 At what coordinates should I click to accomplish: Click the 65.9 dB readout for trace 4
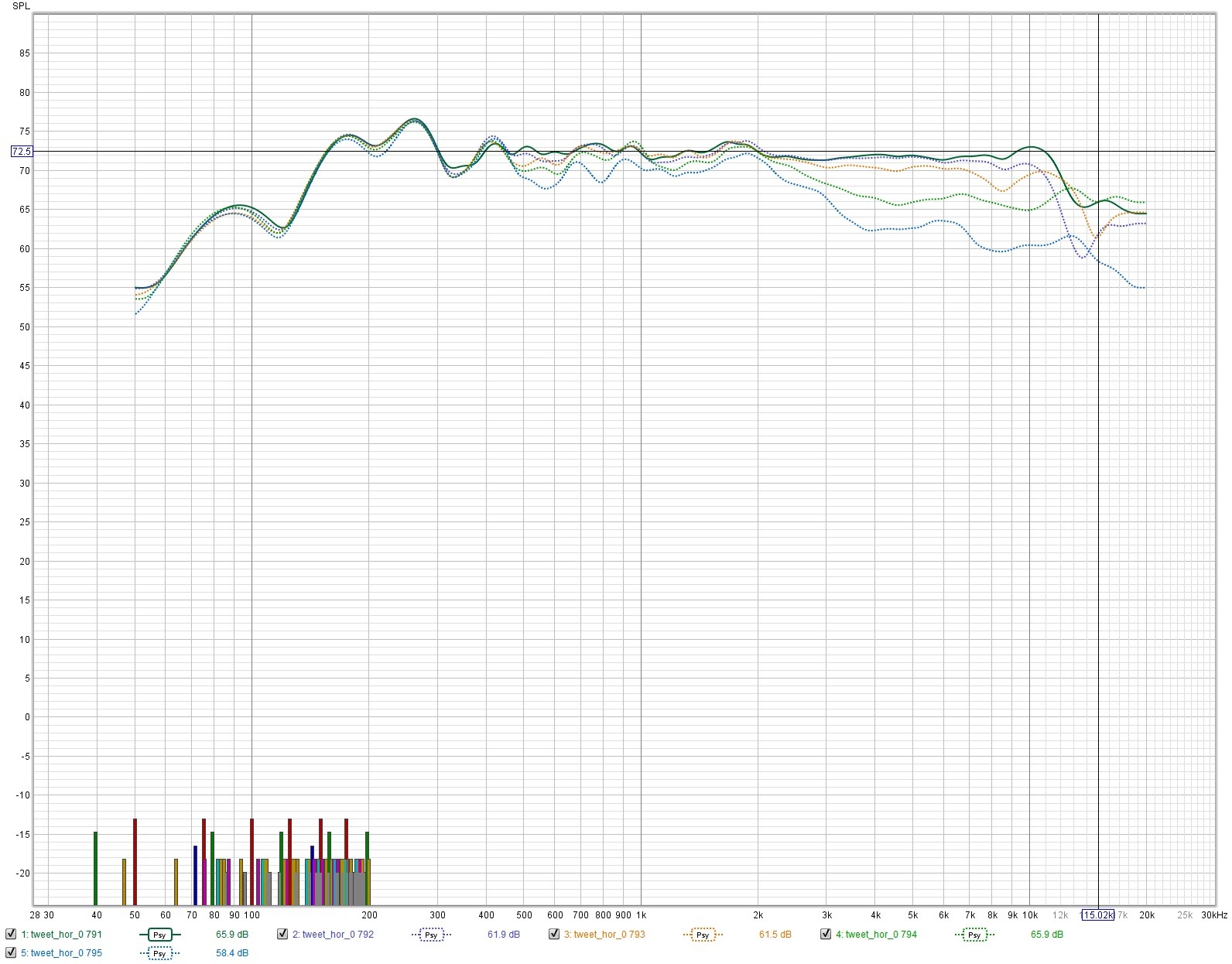click(1047, 935)
